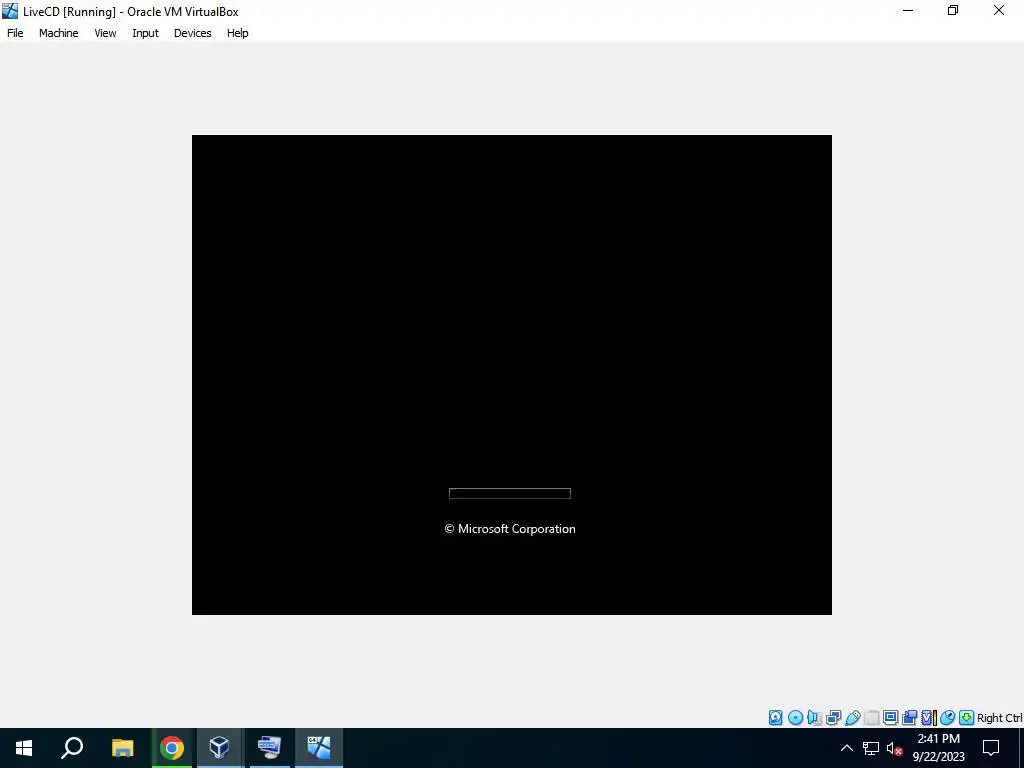Click the mouse integration status icon
This screenshot has width=1024, height=768.
click(948, 718)
